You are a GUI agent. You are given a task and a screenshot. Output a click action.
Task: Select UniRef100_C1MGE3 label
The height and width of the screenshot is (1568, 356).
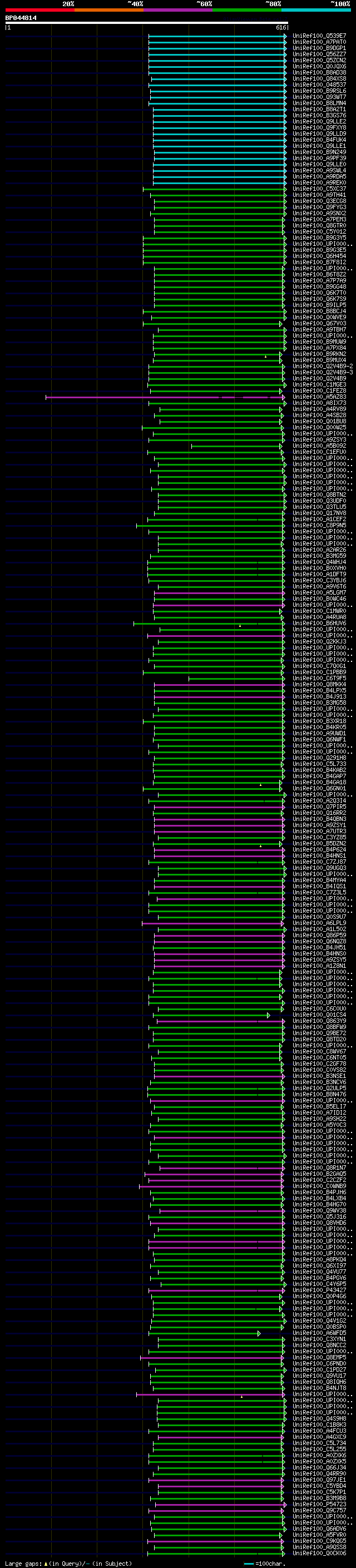319,385
